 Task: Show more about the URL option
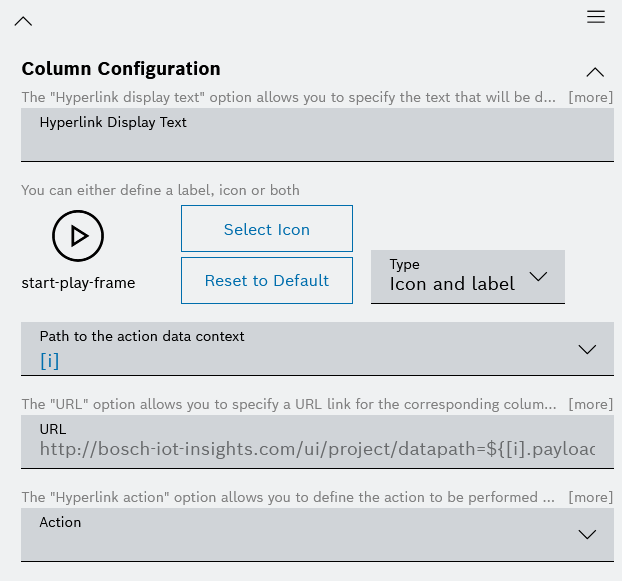(590, 404)
